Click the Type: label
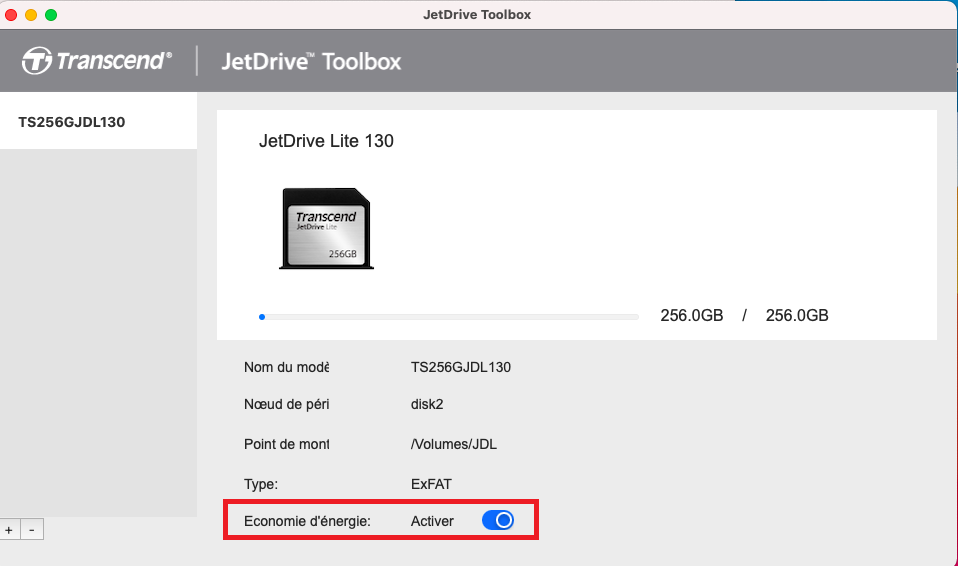 [x=261, y=484]
